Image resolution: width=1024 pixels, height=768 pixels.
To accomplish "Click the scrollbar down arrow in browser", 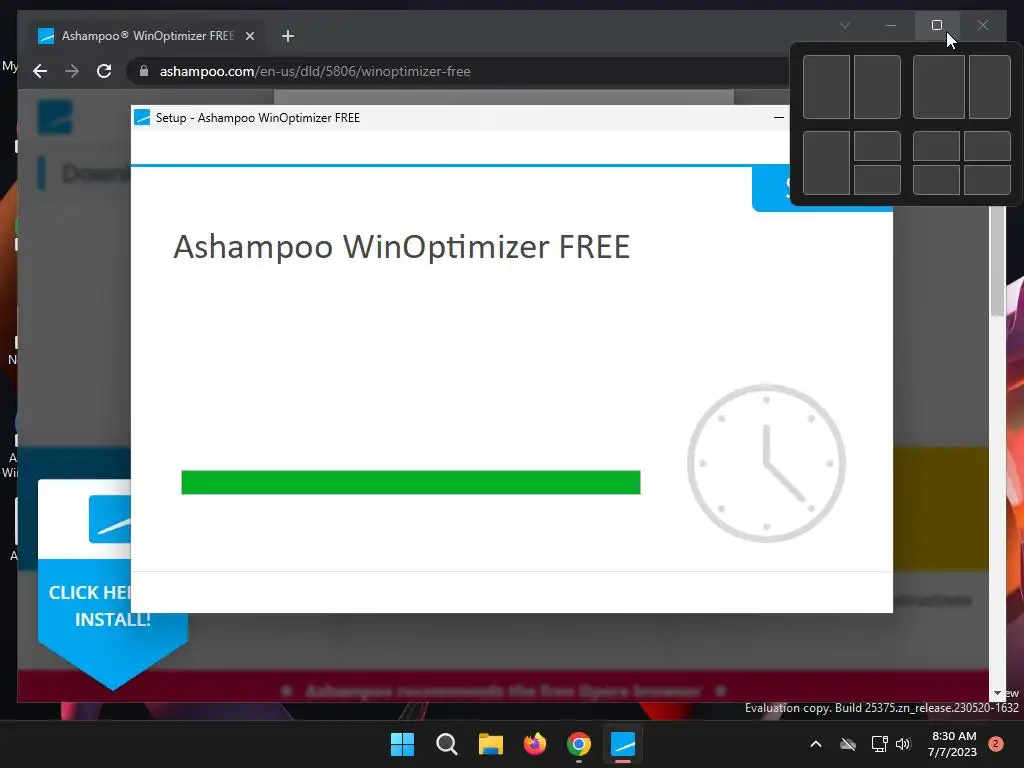I will [x=997, y=693].
